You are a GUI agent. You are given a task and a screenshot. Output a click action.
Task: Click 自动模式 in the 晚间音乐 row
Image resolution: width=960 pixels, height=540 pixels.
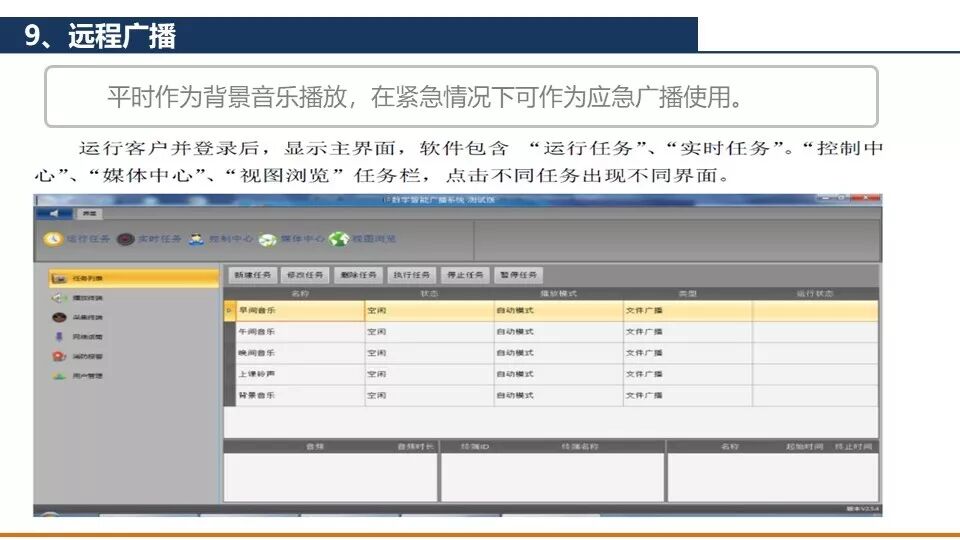(516, 353)
